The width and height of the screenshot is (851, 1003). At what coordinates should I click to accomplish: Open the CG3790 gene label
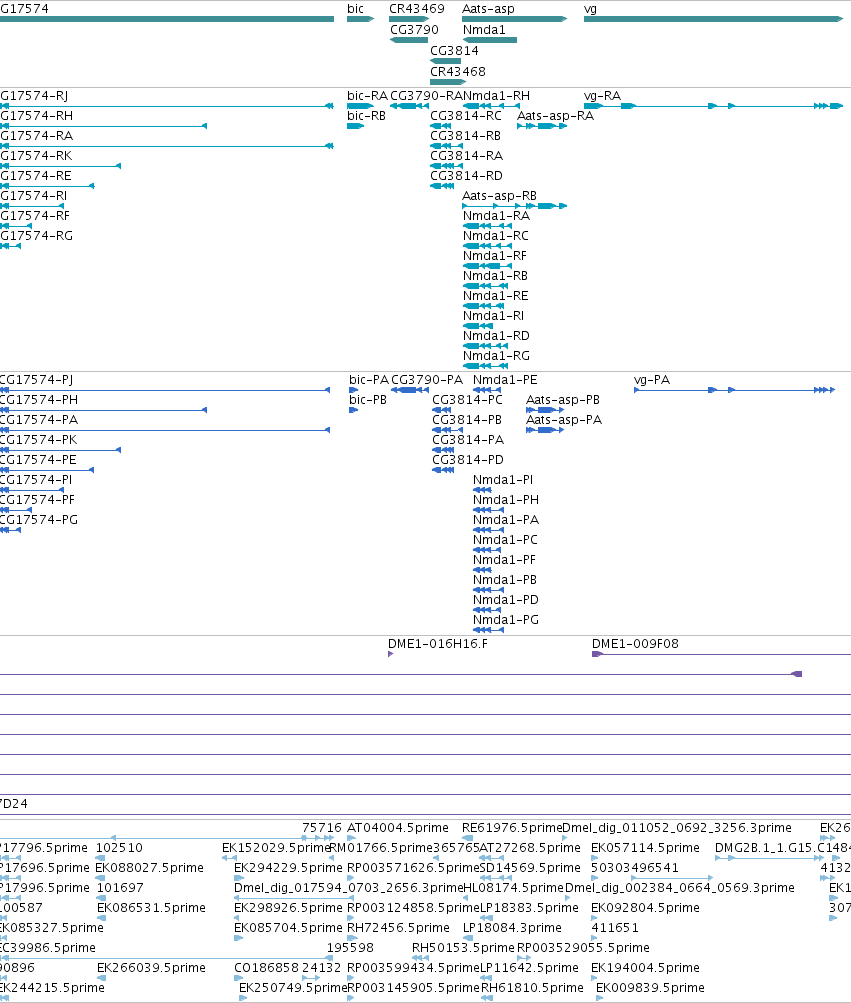415,30
